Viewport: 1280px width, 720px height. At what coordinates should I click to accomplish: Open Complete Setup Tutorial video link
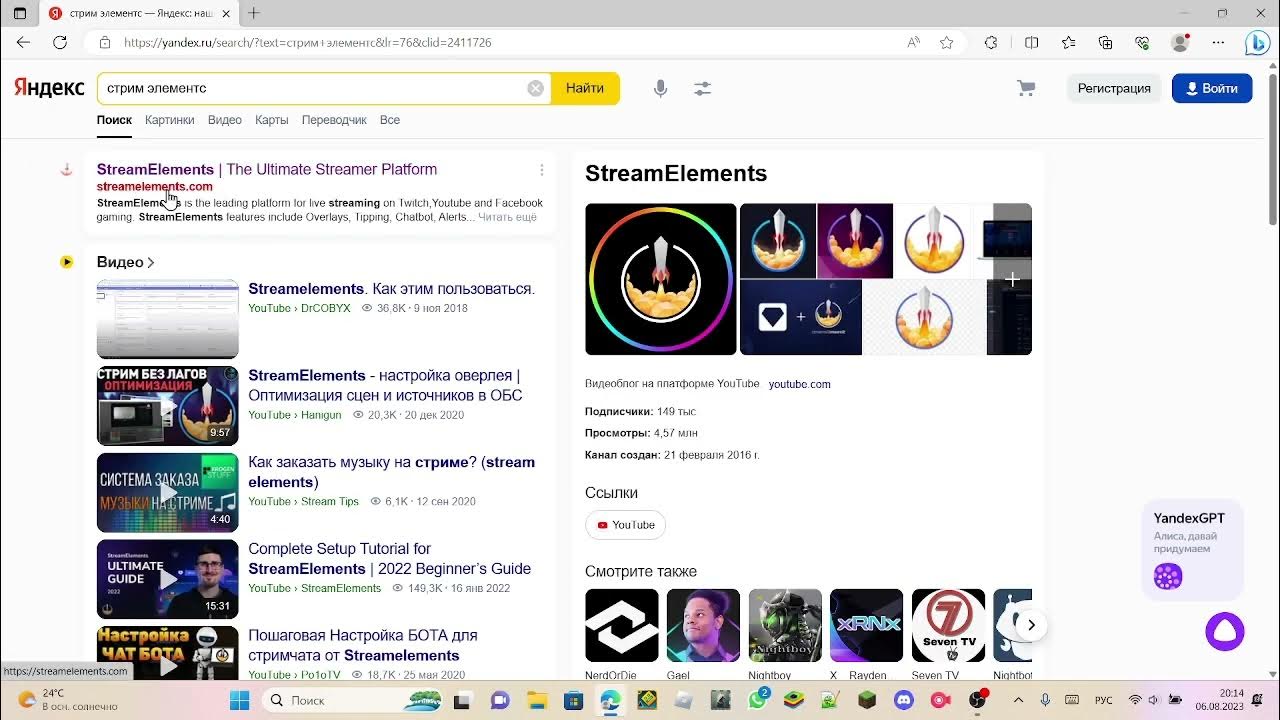pos(390,559)
